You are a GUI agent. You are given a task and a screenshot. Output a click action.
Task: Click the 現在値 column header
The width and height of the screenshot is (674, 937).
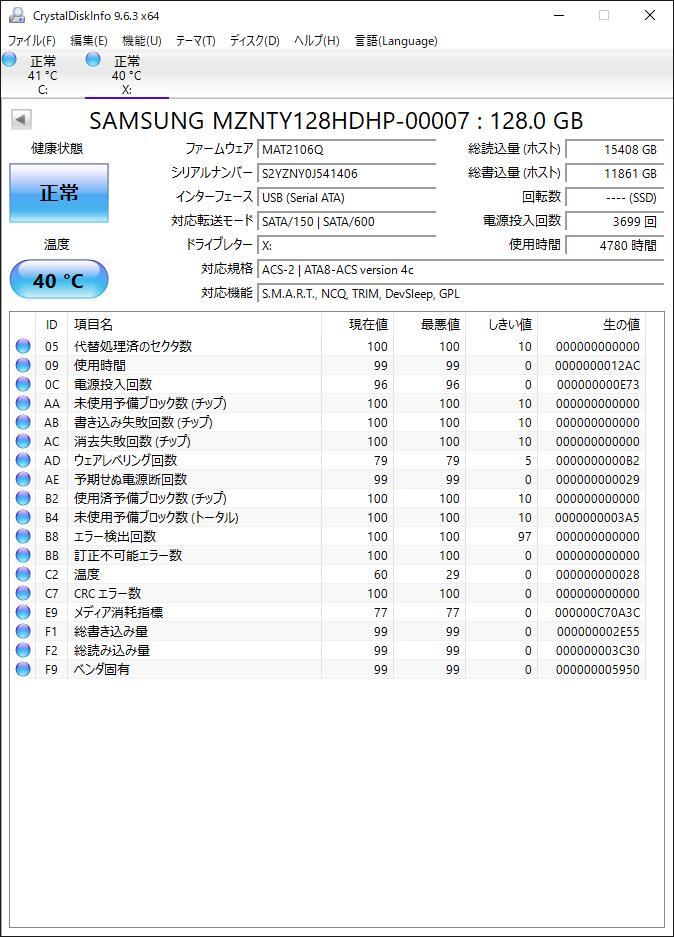pos(357,324)
